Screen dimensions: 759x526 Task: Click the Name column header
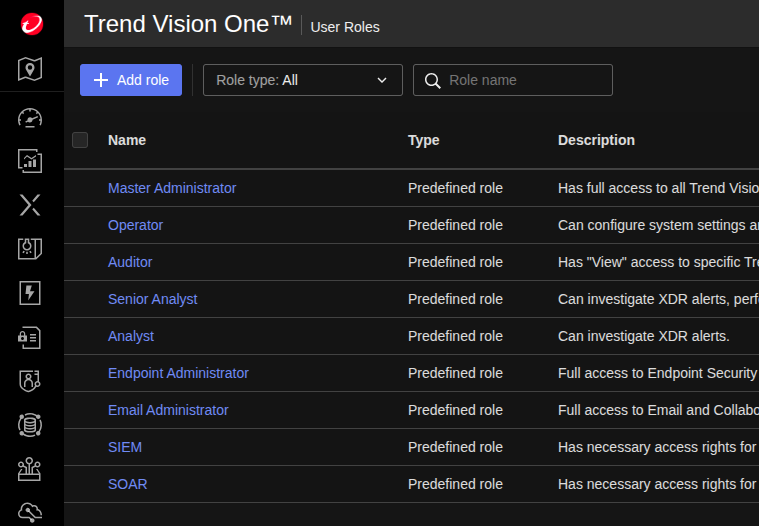tap(127, 140)
